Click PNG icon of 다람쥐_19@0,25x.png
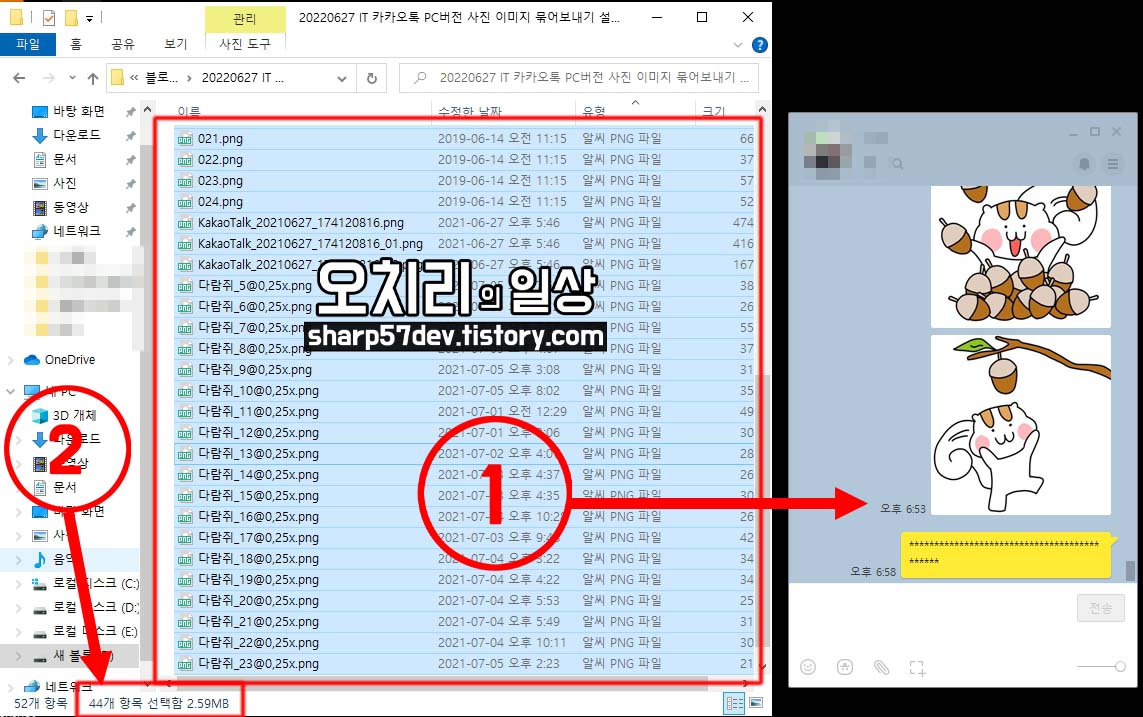The width and height of the screenshot is (1143, 717). (185, 580)
